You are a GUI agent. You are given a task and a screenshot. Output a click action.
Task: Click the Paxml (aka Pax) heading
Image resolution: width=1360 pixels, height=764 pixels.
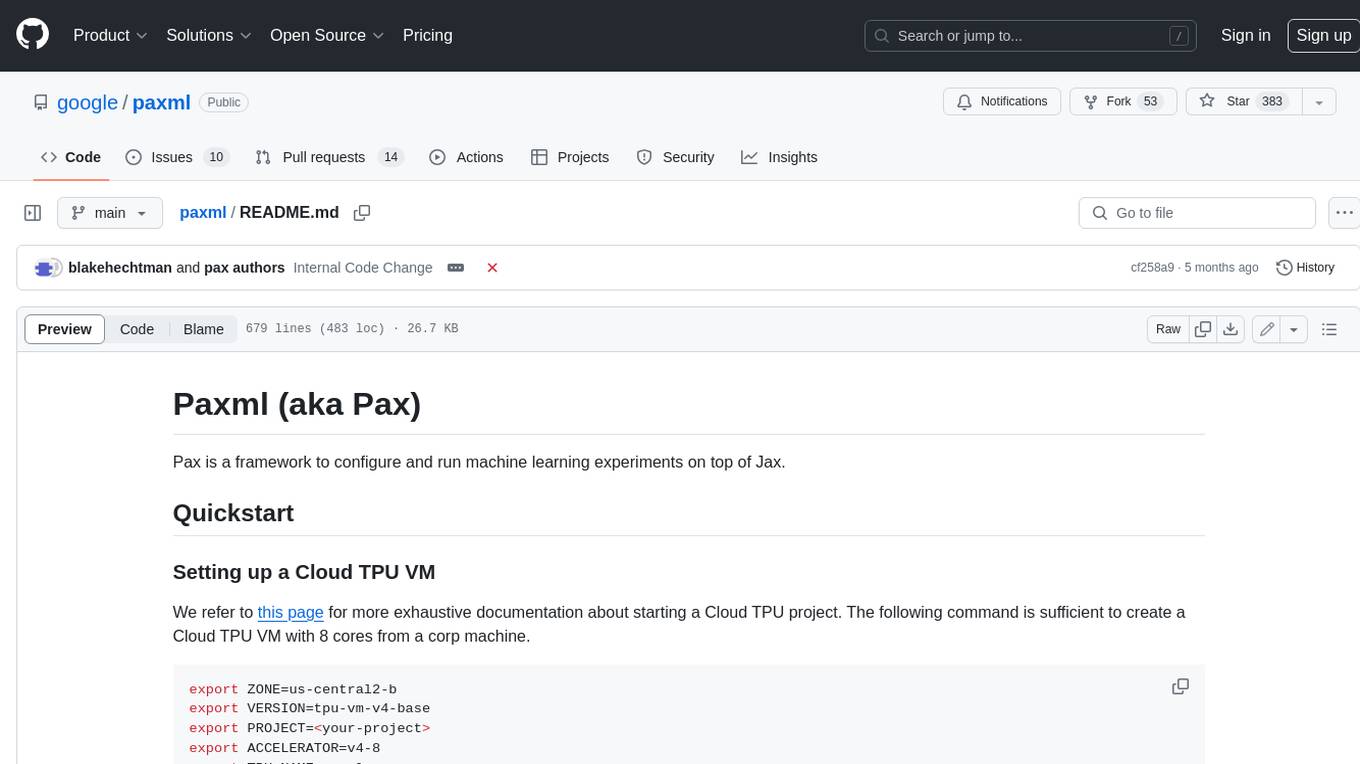pyautogui.click(x=297, y=404)
